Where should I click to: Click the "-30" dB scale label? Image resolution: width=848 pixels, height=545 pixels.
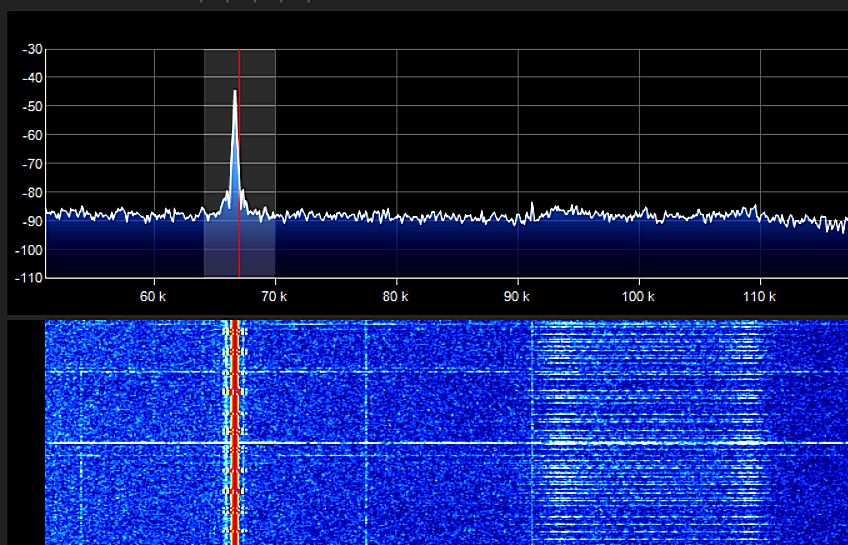coord(32,49)
